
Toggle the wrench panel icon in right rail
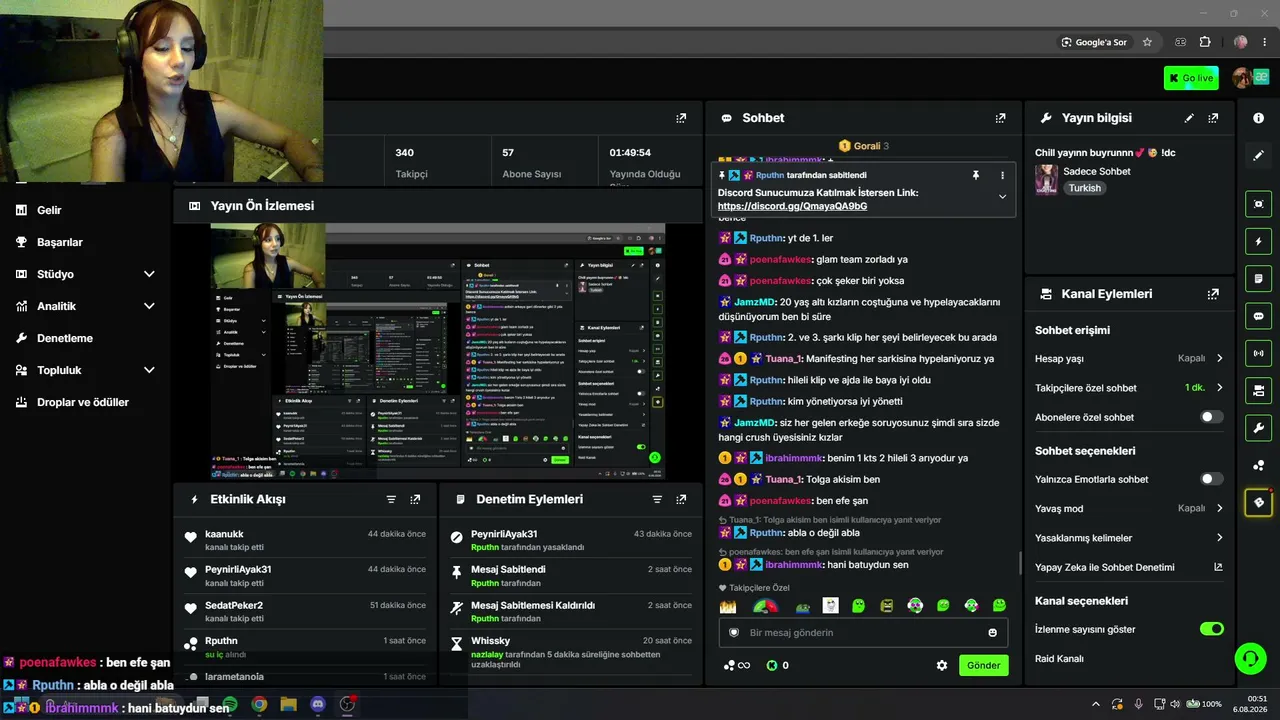pos(1258,428)
